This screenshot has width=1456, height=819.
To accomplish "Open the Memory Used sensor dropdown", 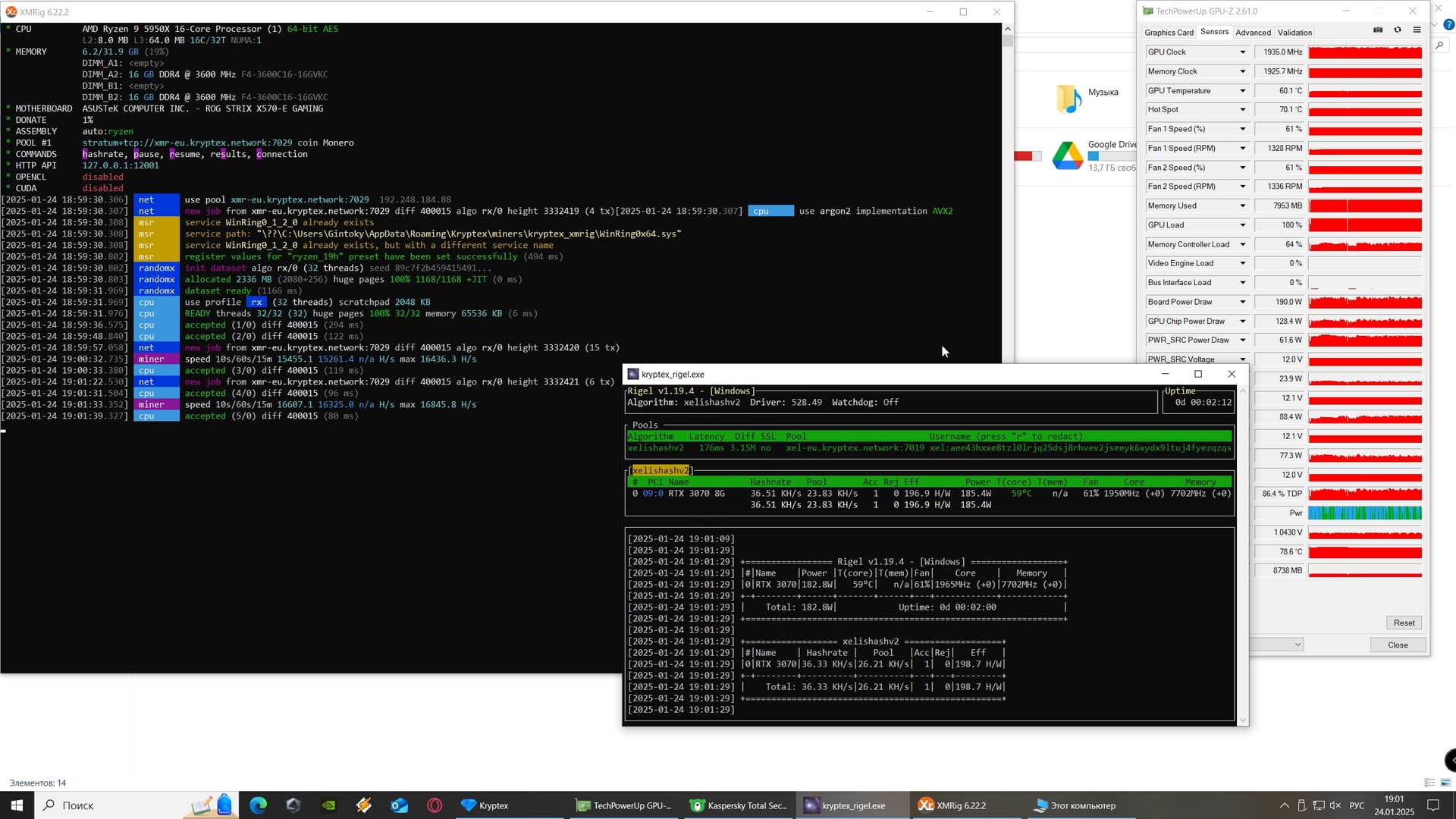I will tap(1242, 206).
